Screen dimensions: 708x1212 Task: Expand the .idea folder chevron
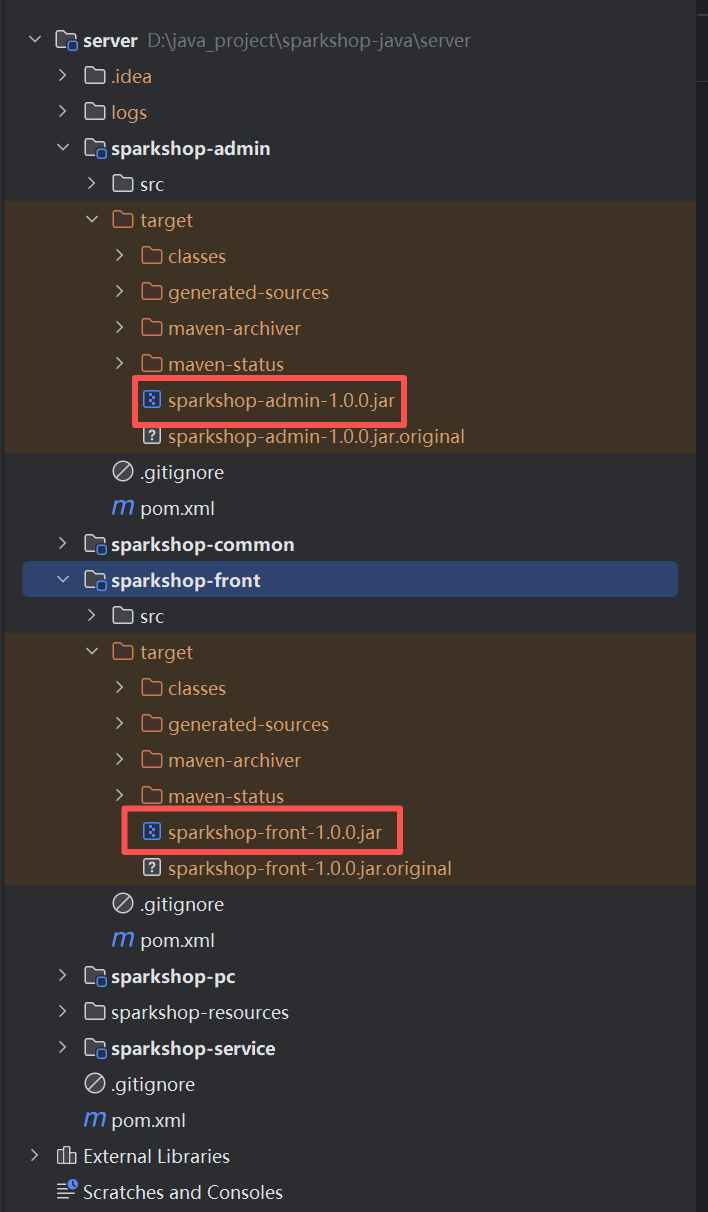pyautogui.click(x=63, y=76)
